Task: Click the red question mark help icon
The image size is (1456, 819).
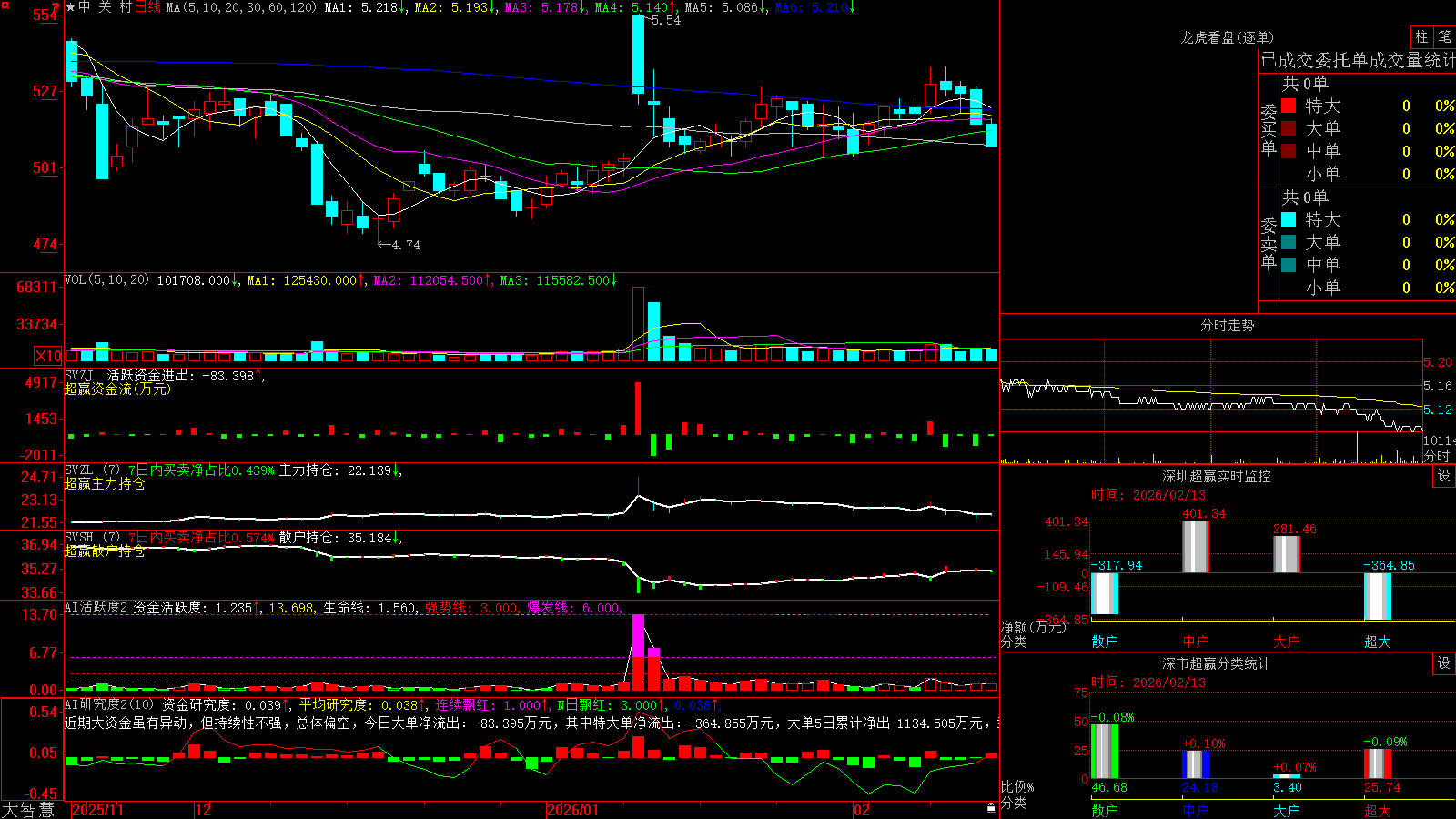Action: tap(56, 7)
